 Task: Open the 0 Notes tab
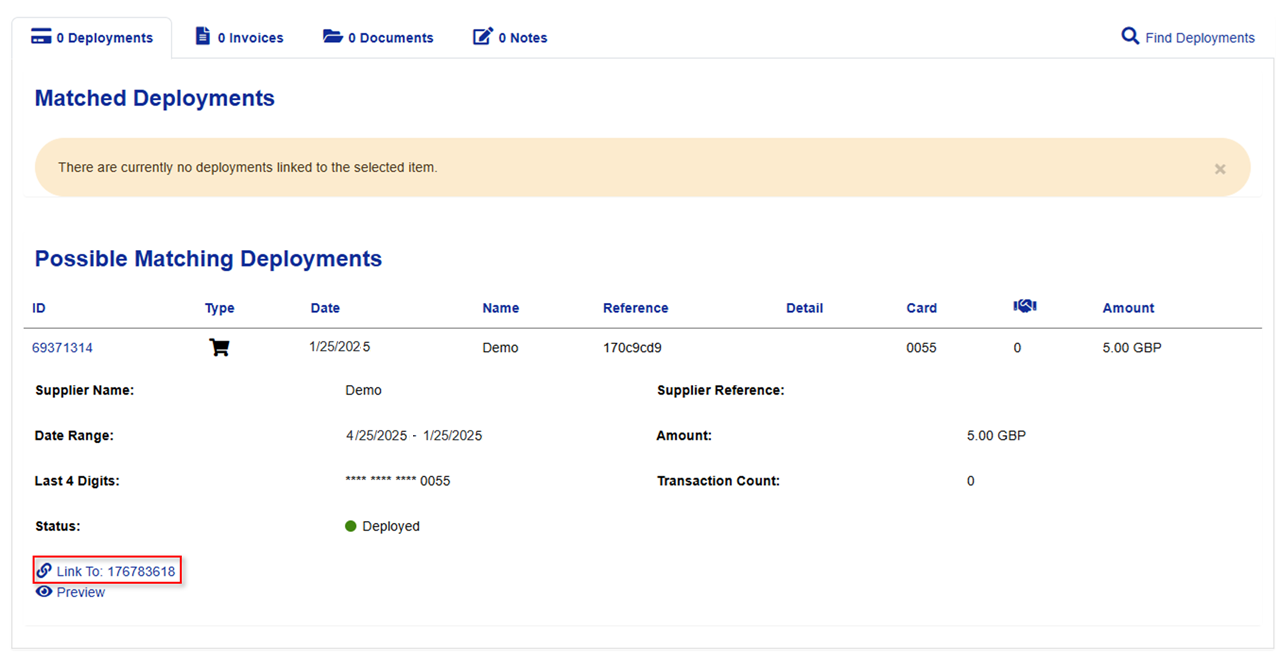pos(510,38)
